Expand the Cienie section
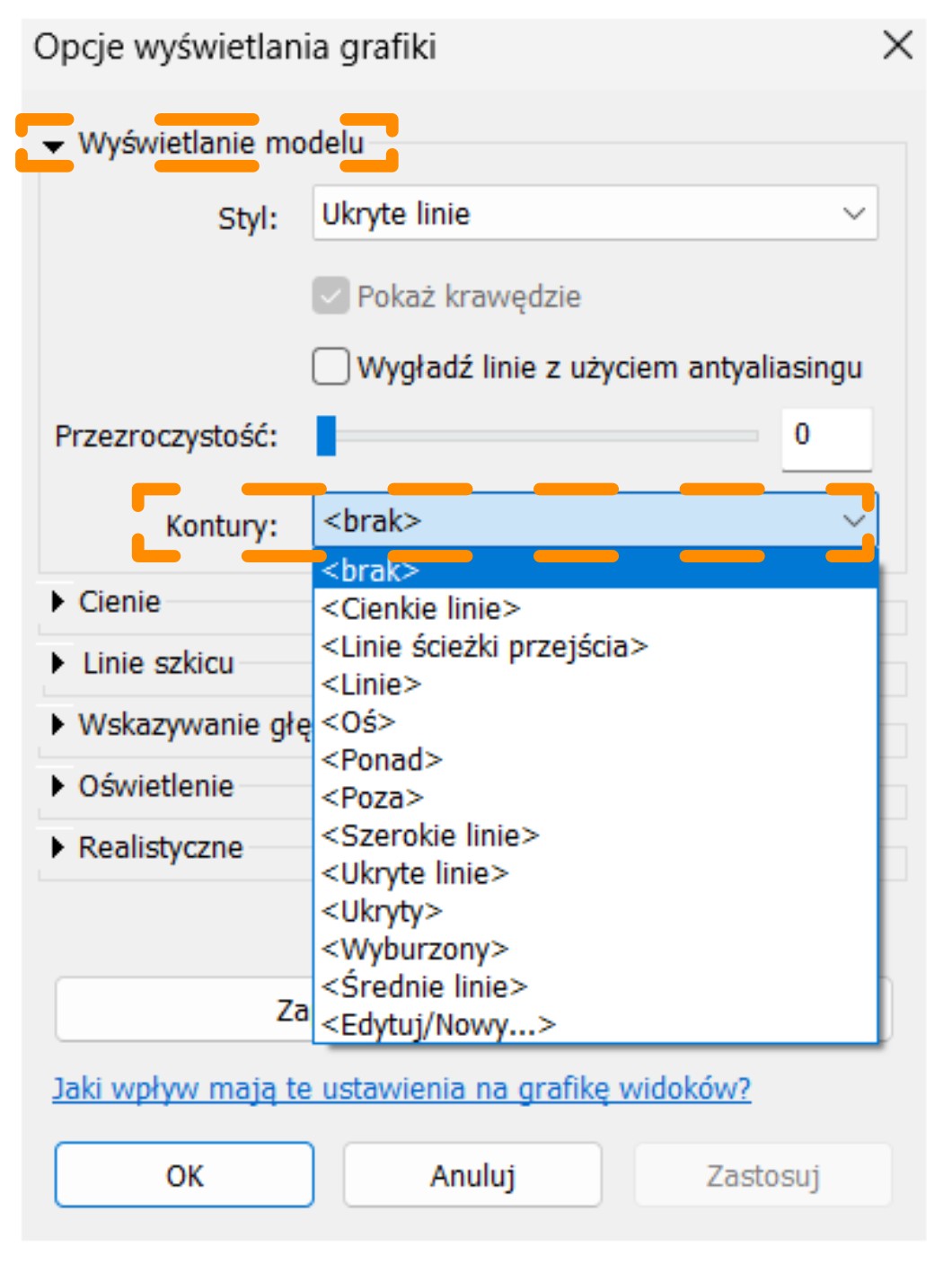The height and width of the screenshot is (1273, 952). (58, 602)
